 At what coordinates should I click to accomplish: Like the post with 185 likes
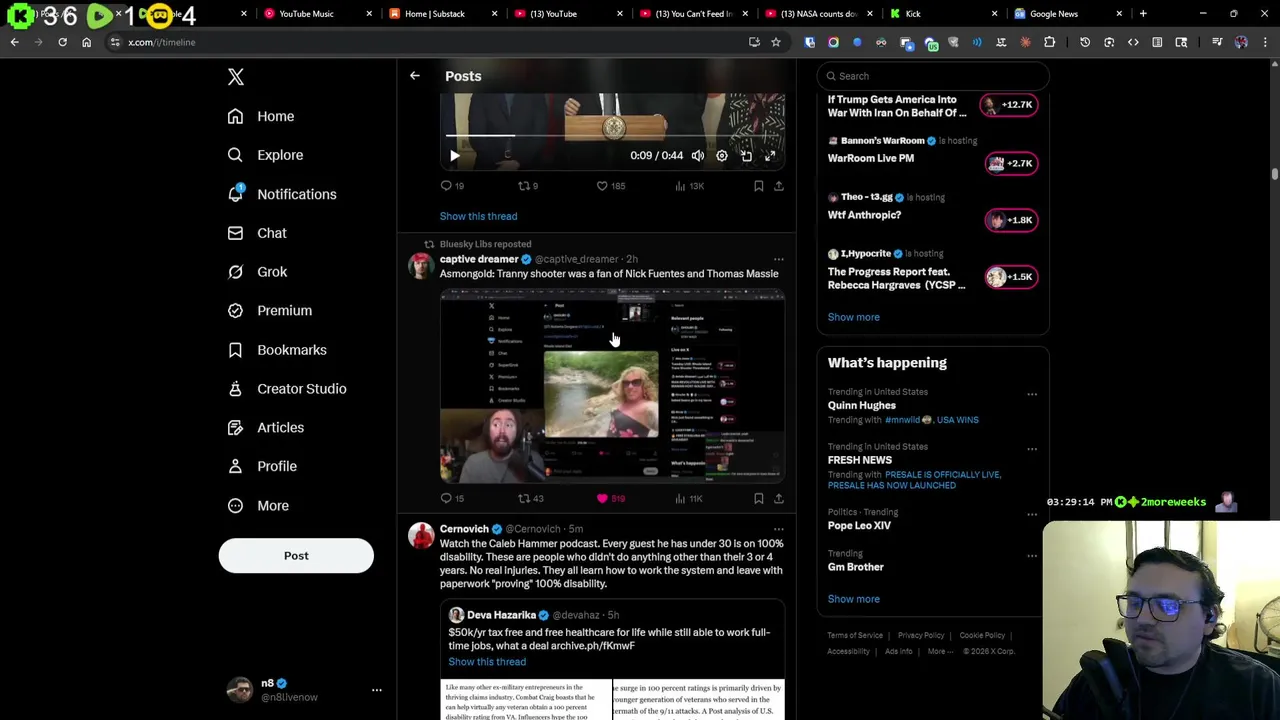611,186
